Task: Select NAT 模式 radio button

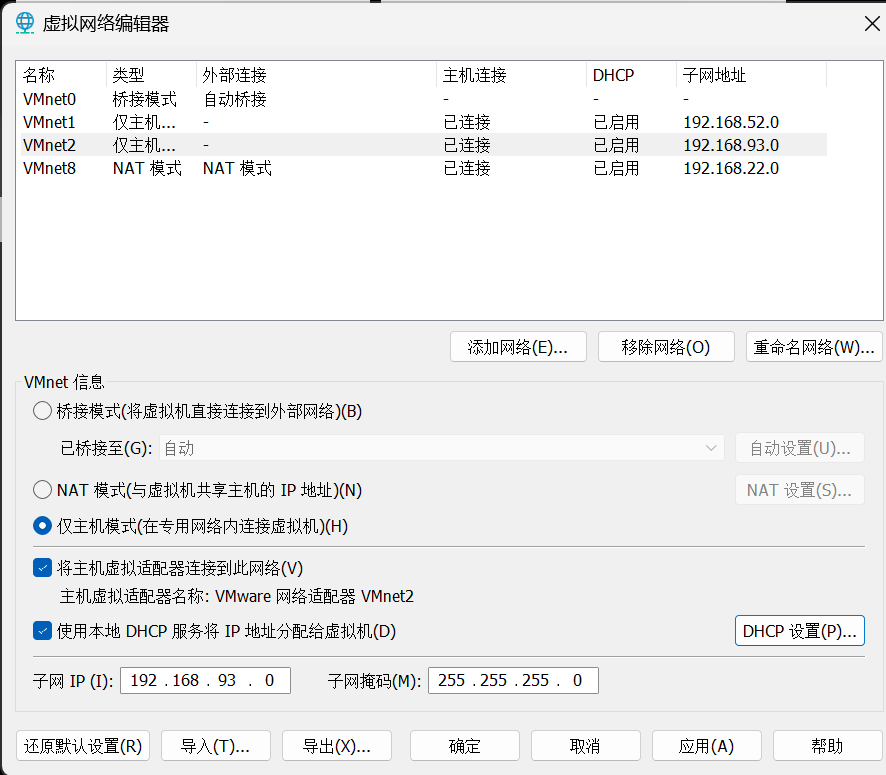Action: tap(42, 490)
